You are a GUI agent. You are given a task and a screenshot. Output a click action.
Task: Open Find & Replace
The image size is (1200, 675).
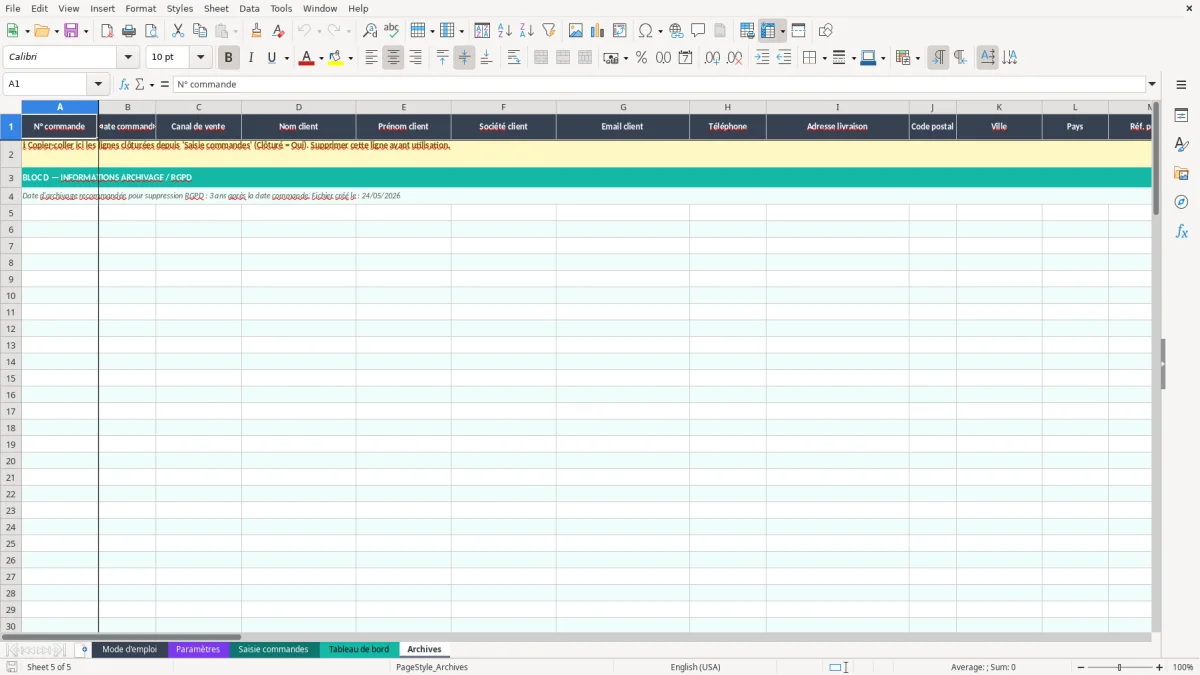(370, 31)
